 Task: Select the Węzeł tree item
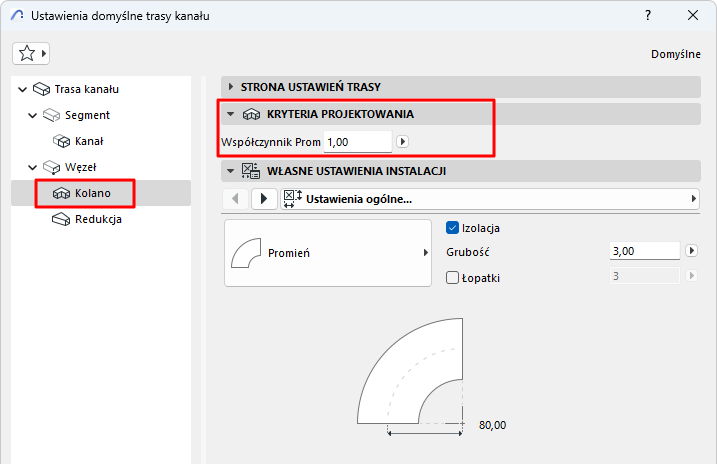80,167
